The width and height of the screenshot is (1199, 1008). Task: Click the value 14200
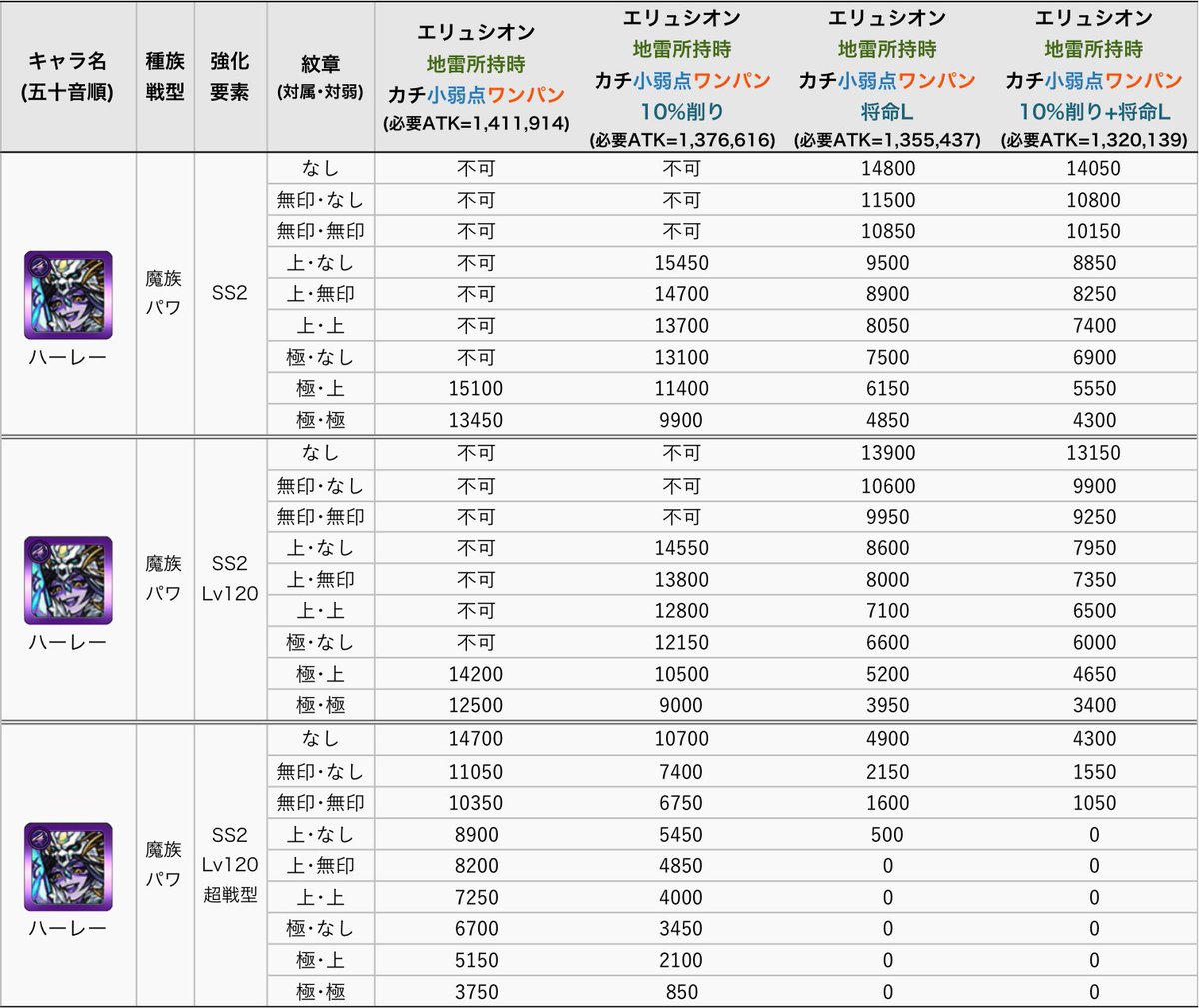476,674
